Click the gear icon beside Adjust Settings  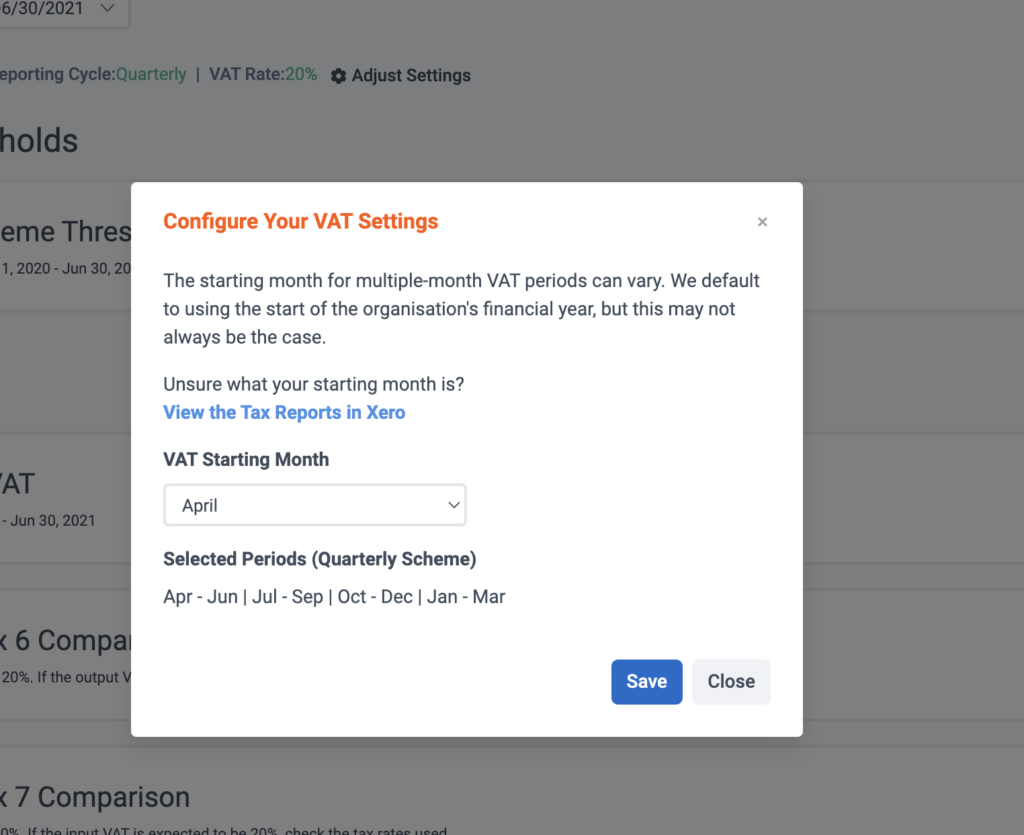pos(338,76)
